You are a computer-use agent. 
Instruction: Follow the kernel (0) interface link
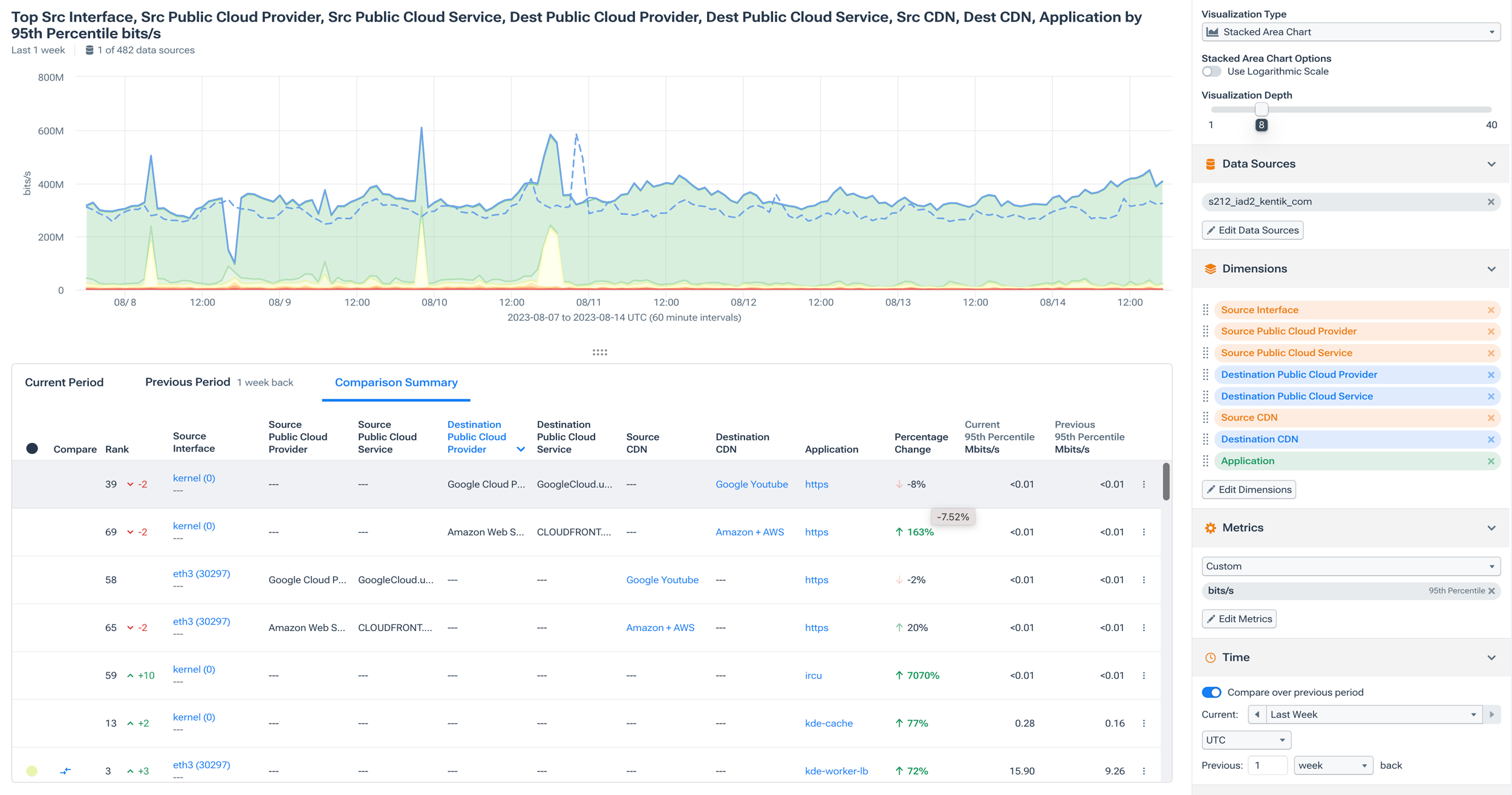click(194, 477)
